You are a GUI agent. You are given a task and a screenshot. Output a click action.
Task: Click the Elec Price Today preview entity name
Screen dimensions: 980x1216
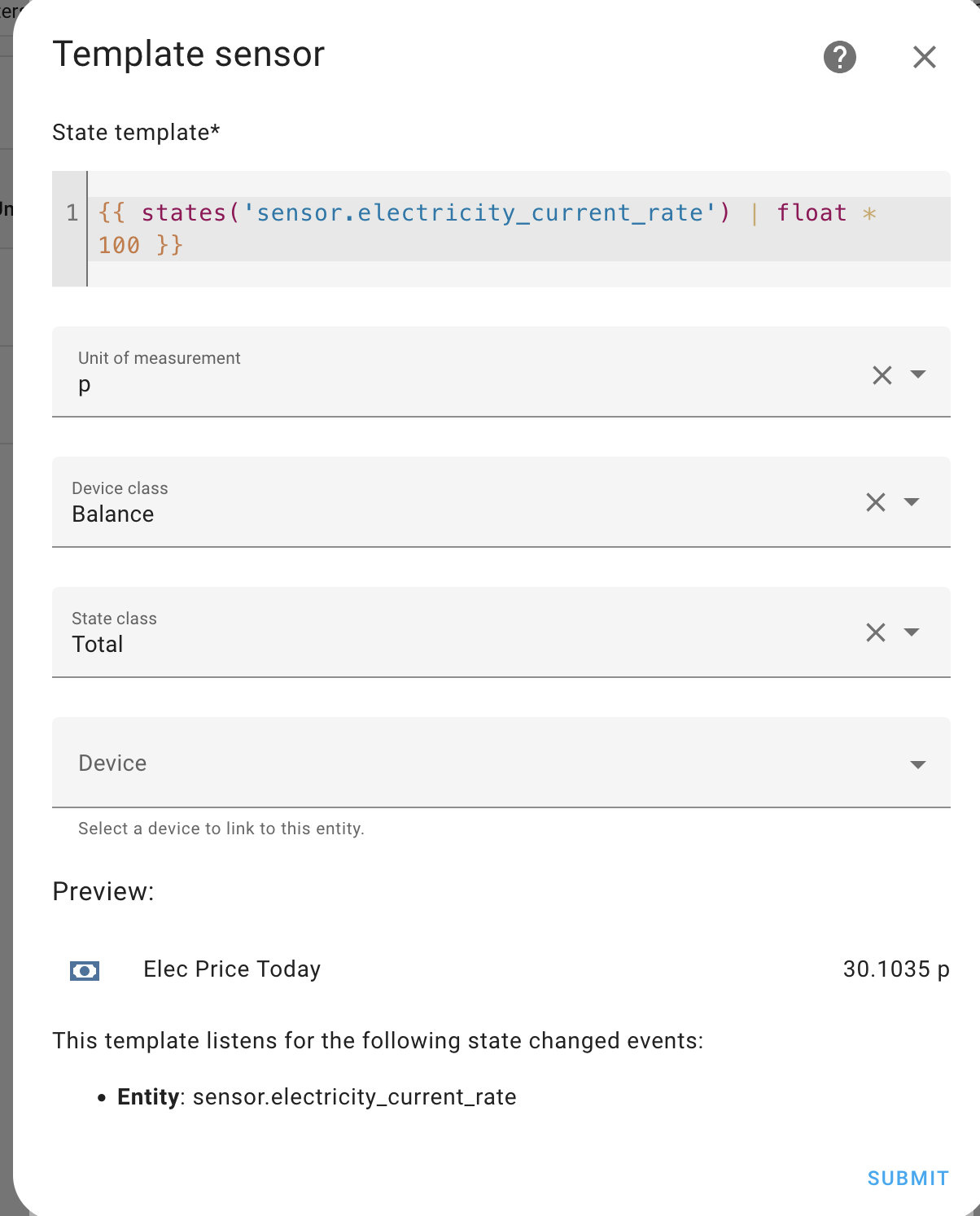tap(232, 969)
